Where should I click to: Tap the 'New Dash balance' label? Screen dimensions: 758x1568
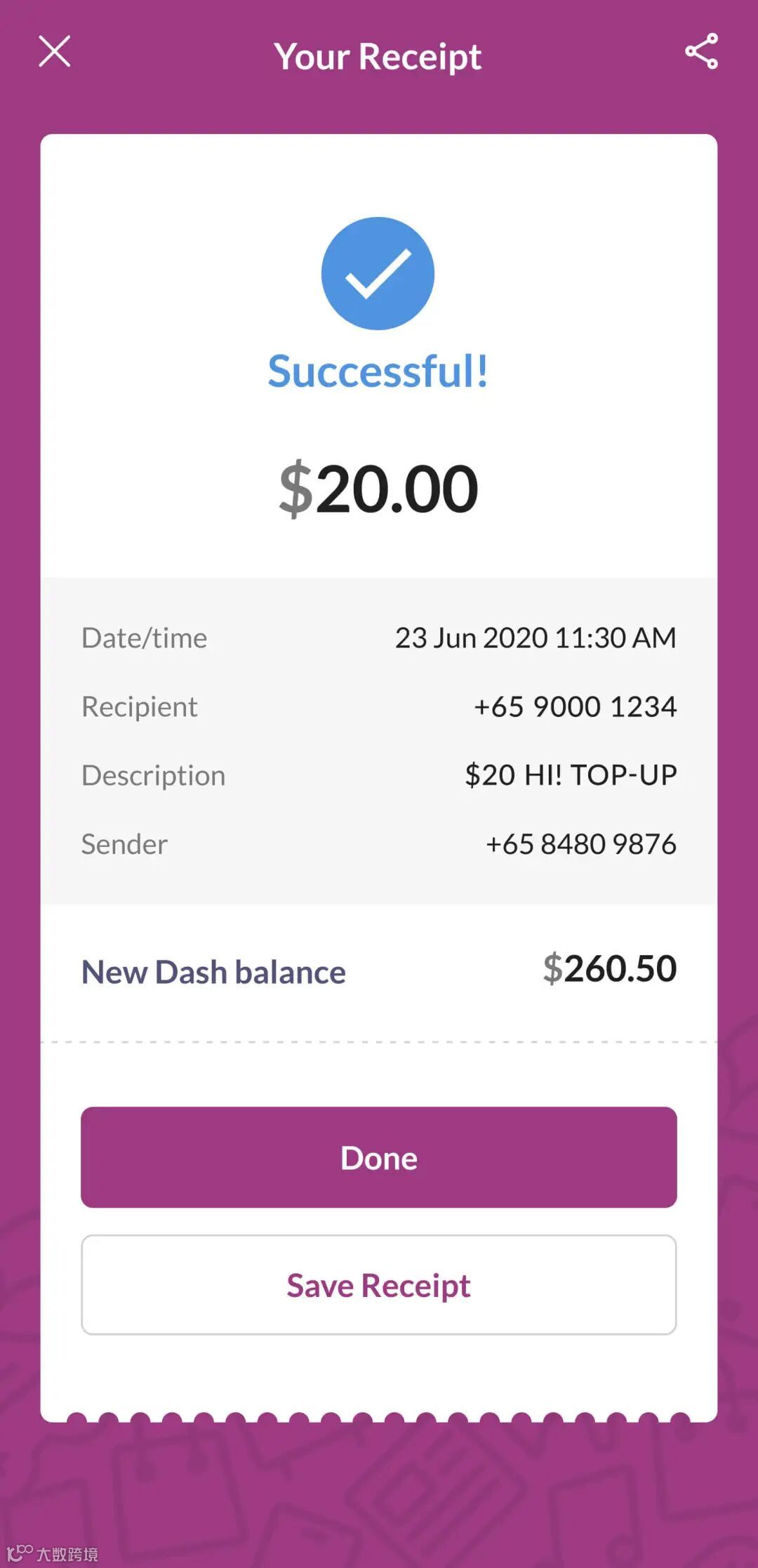(213, 973)
